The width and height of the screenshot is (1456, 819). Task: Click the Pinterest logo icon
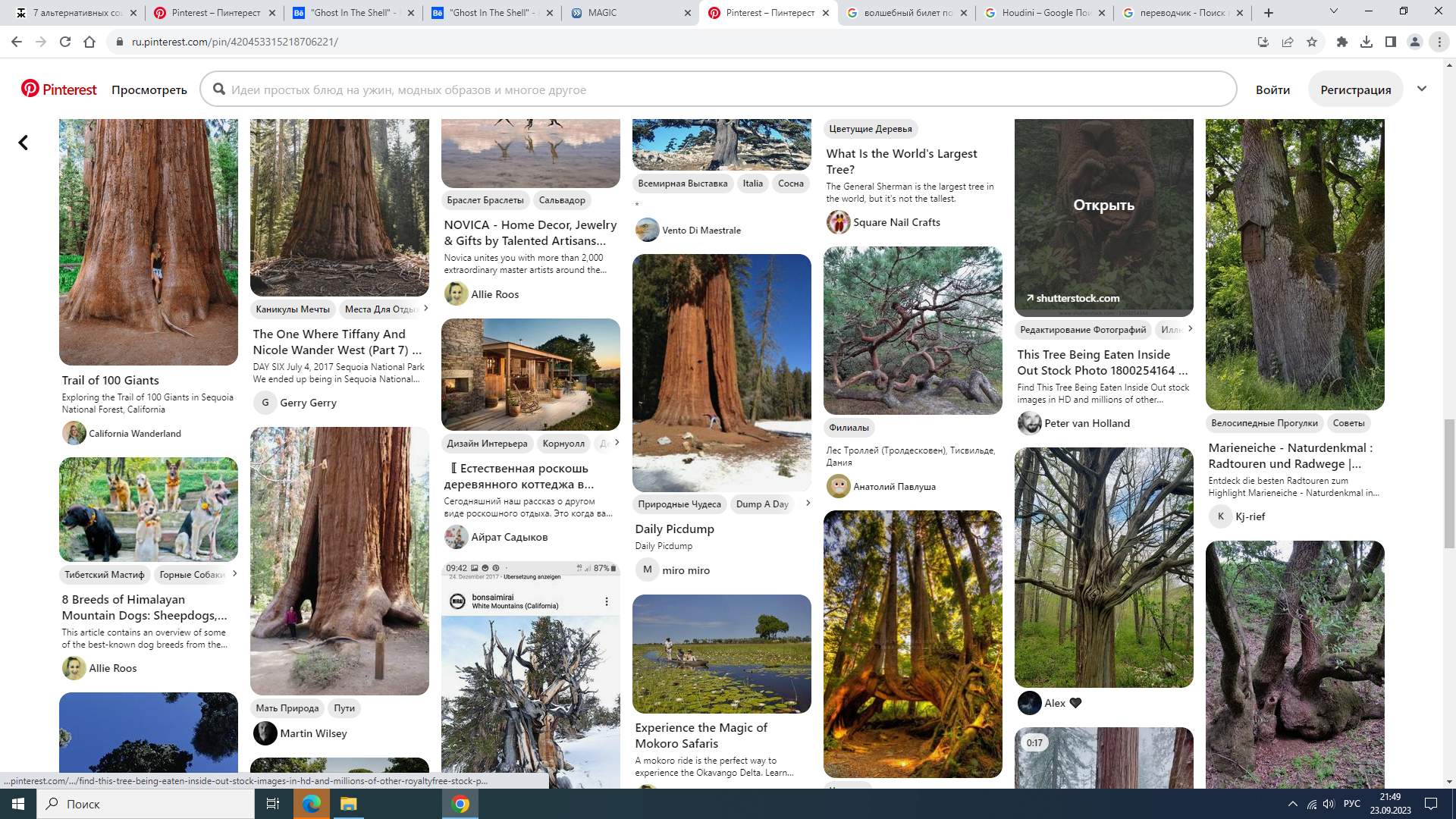point(30,89)
